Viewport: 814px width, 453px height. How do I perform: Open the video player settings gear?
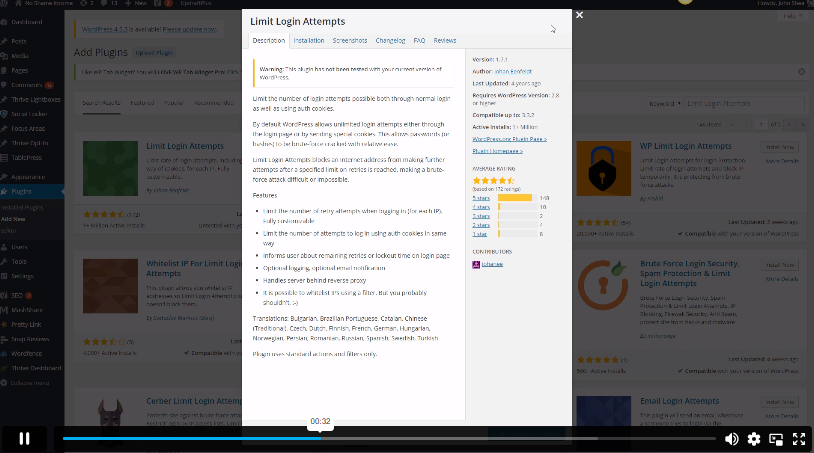754,439
